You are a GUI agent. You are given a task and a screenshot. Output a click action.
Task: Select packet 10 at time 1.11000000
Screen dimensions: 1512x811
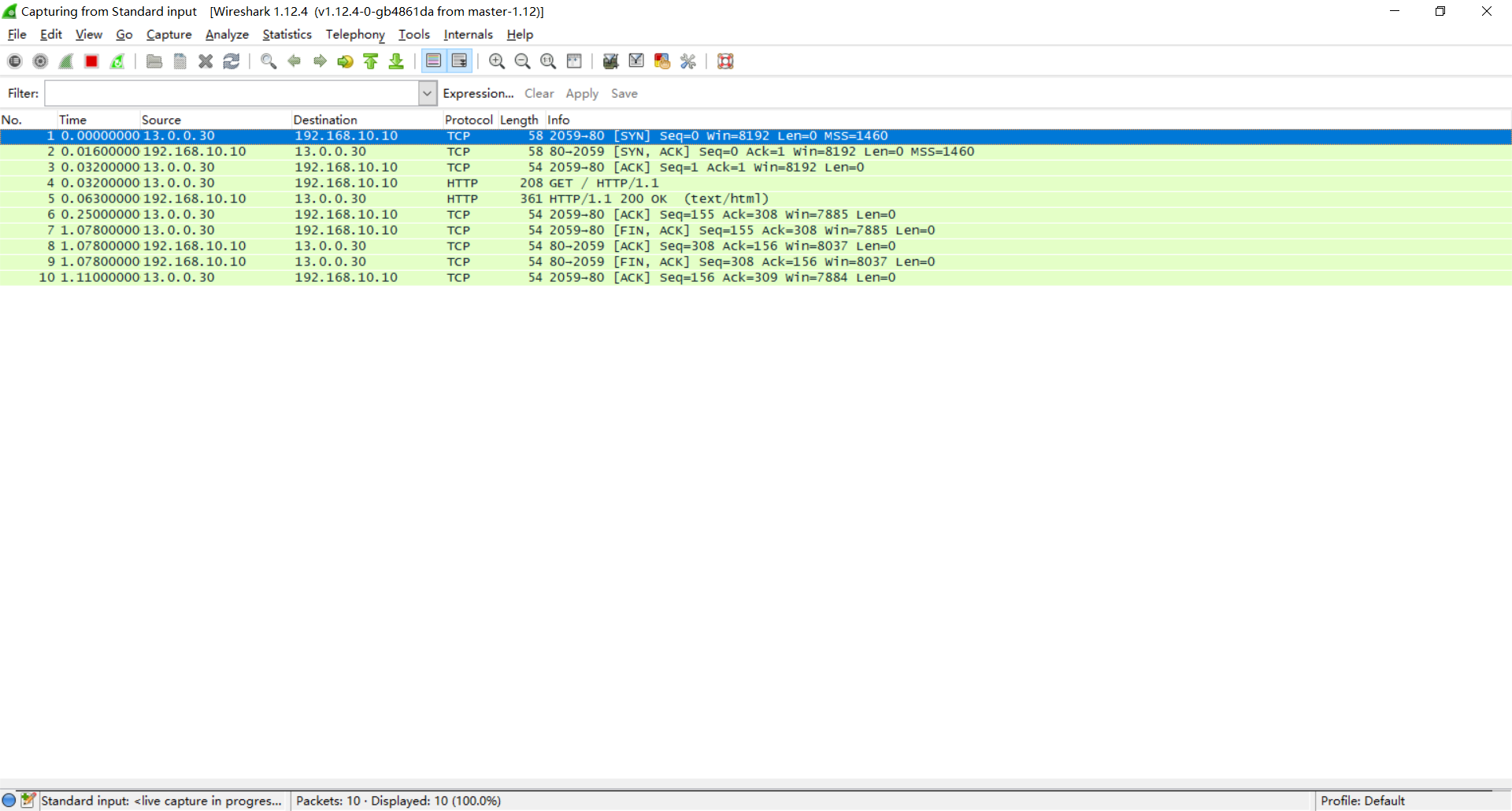click(x=756, y=278)
